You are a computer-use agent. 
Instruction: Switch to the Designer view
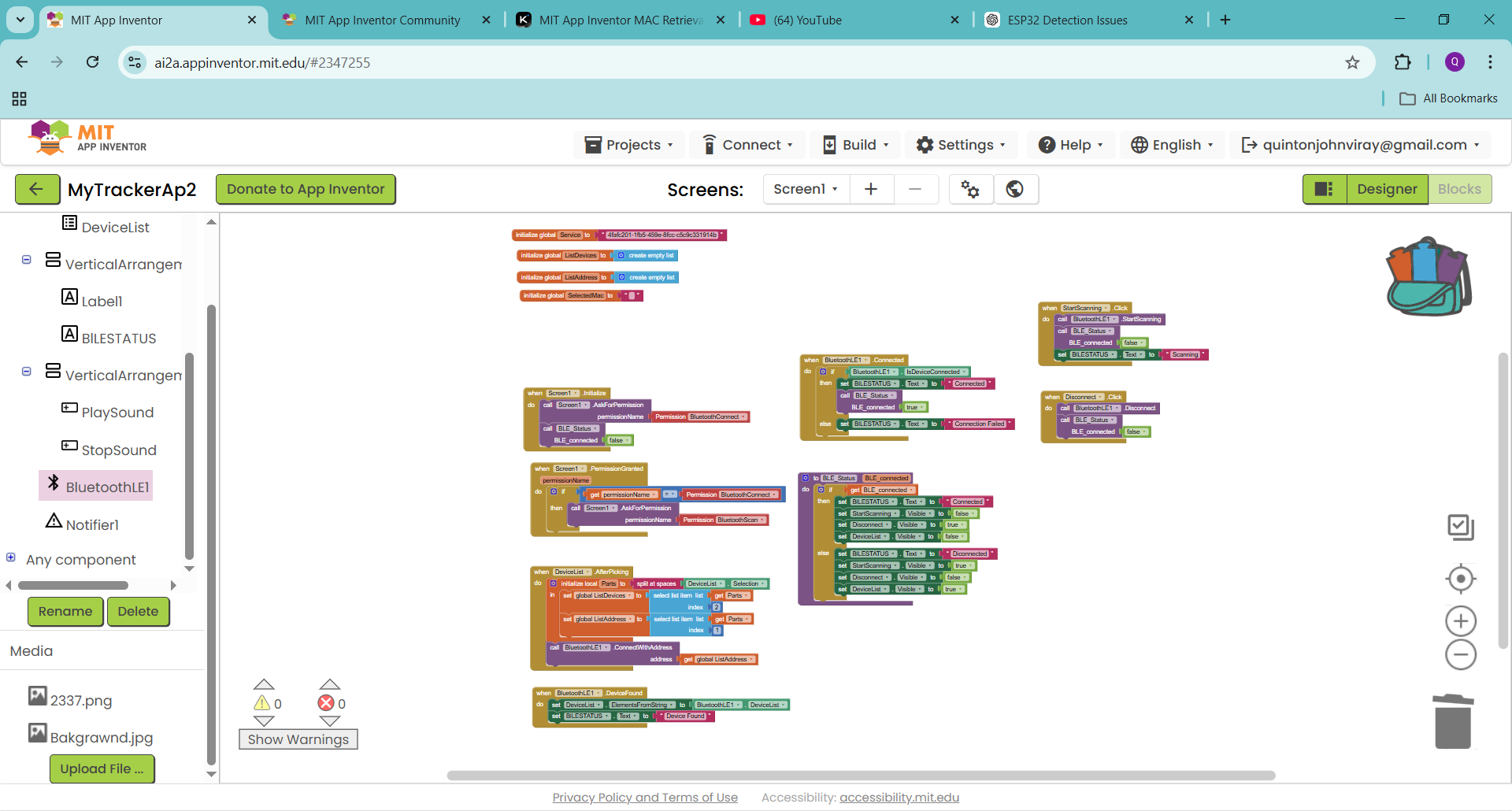click(x=1386, y=189)
